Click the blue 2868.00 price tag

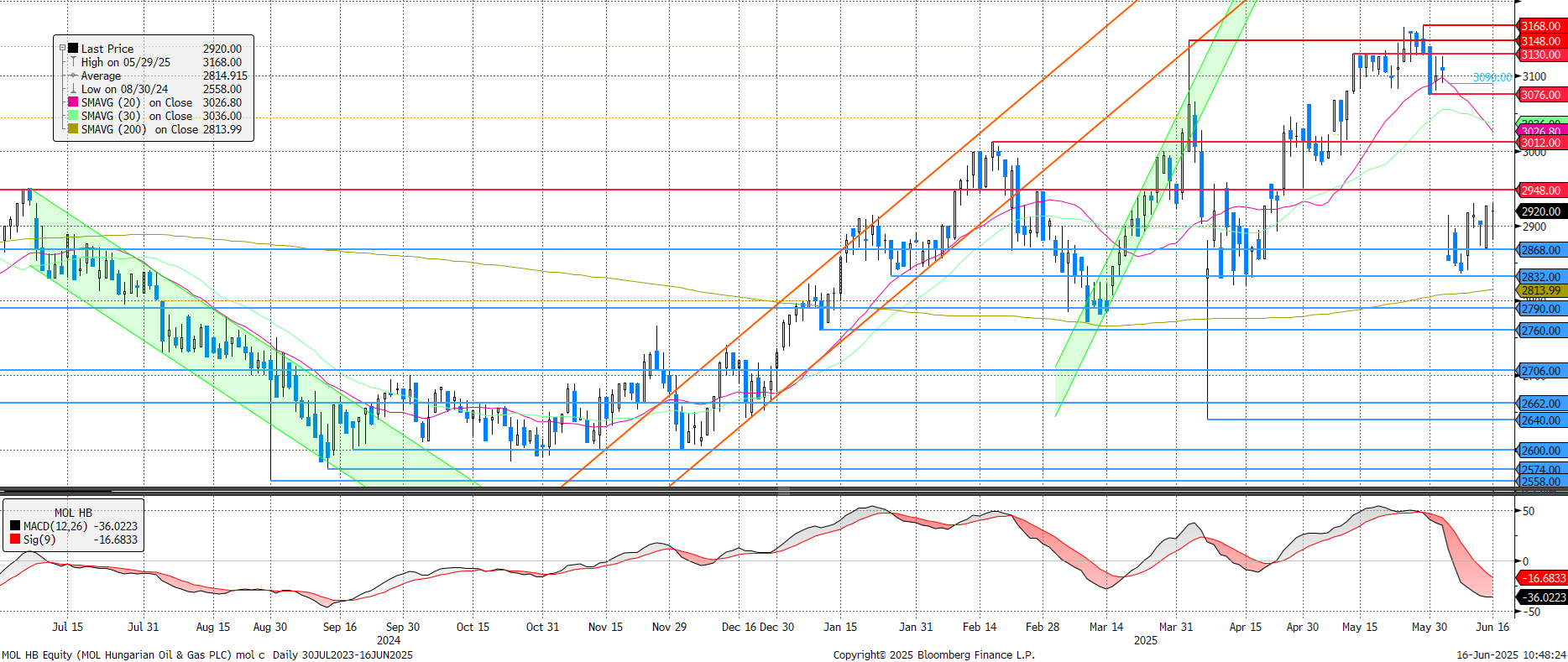coord(1542,250)
